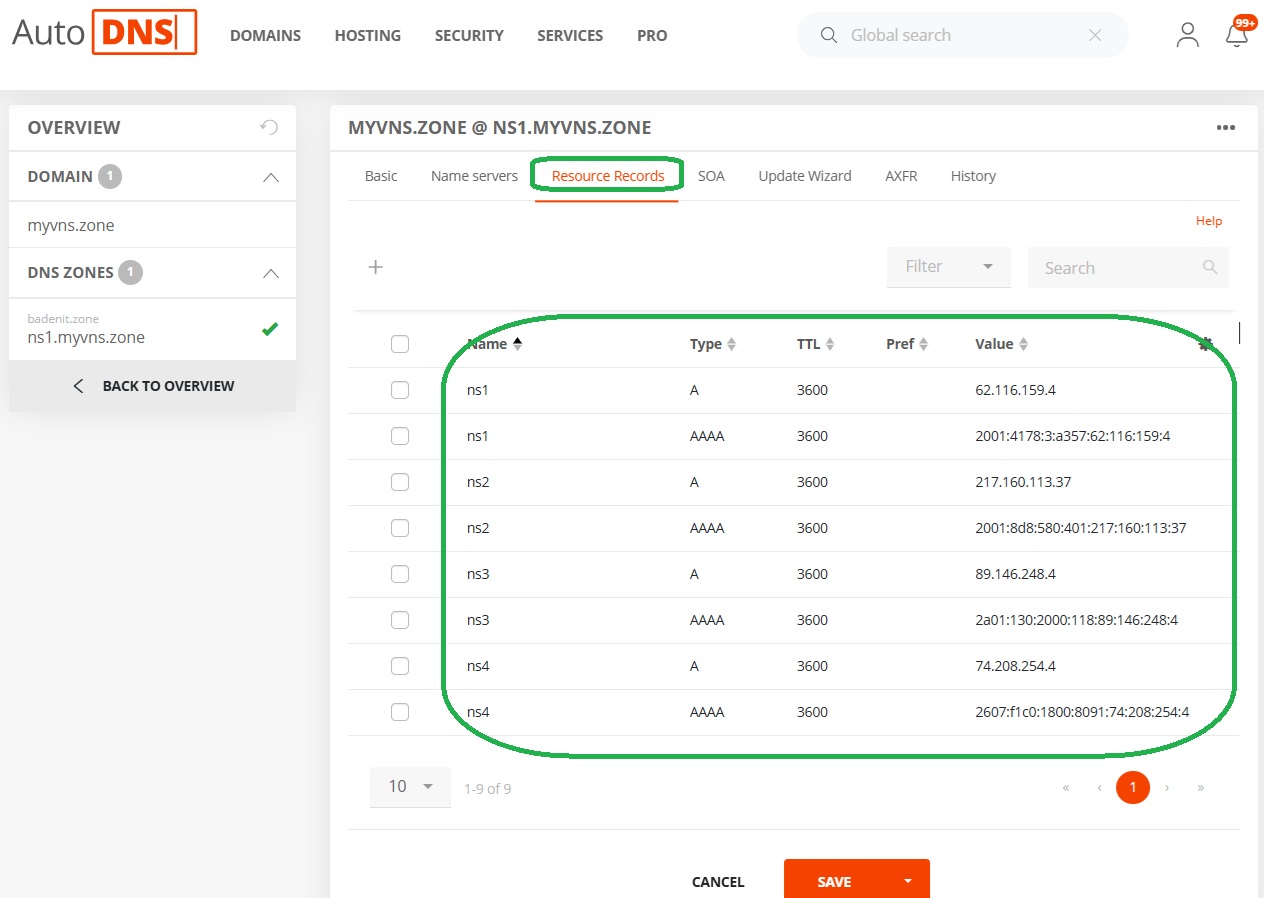Viewport: 1264px width, 898px height.
Task: Open the SERVICES navigation menu
Action: coord(570,35)
